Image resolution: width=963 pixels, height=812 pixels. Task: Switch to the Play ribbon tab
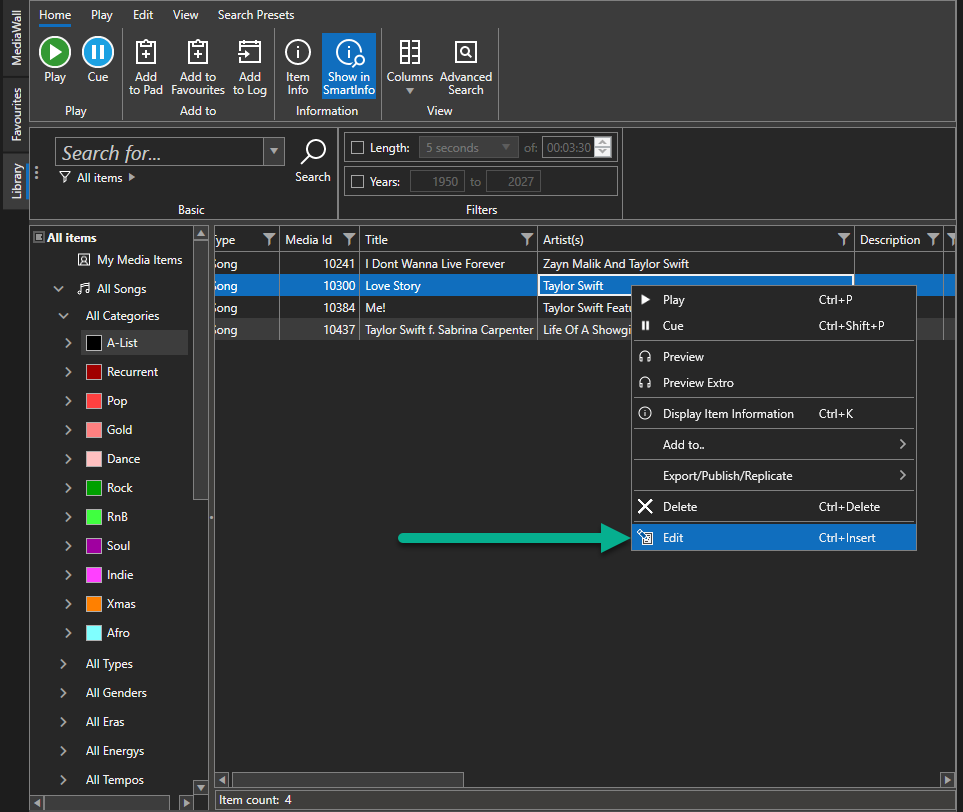[x=101, y=15]
